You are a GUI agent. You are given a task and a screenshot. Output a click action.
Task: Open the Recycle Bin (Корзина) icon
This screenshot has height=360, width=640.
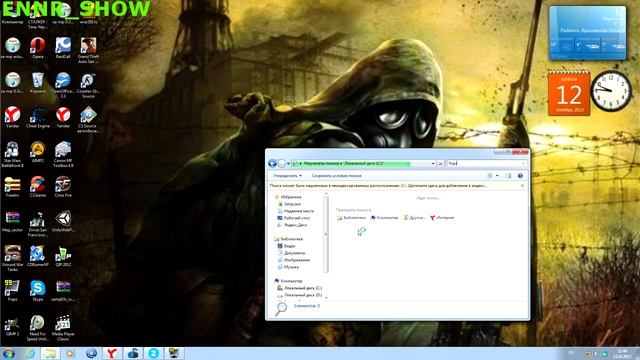tap(38, 83)
